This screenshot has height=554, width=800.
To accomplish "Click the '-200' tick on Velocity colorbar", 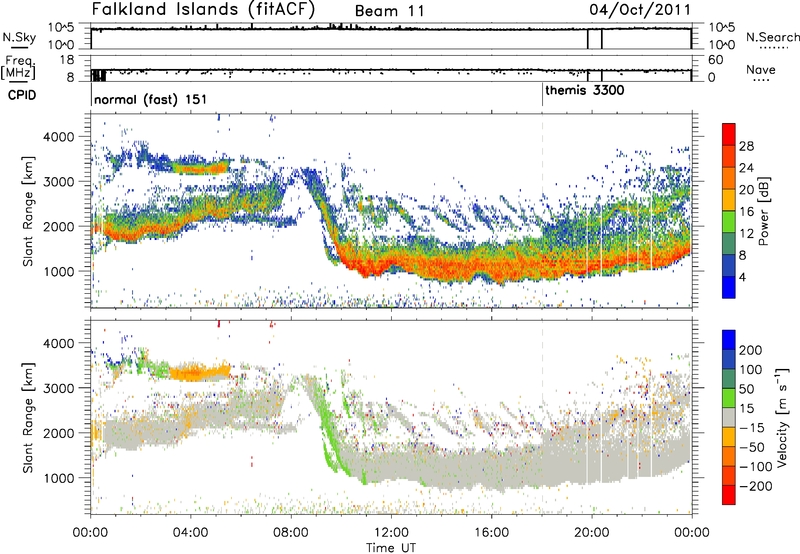I will pos(755,486).
